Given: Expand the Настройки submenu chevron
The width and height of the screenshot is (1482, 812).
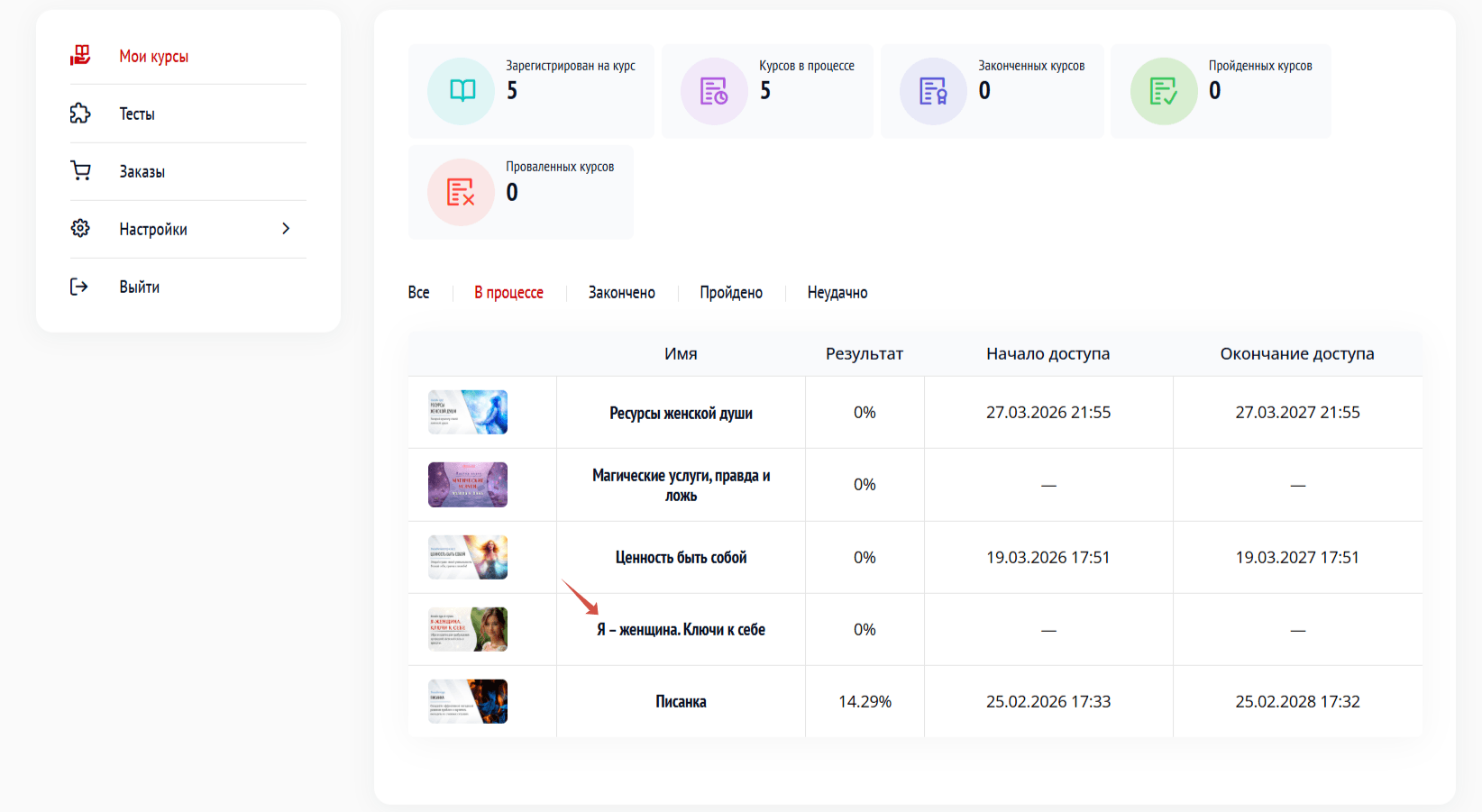Looking at the screenshot, I should [286, 229].
